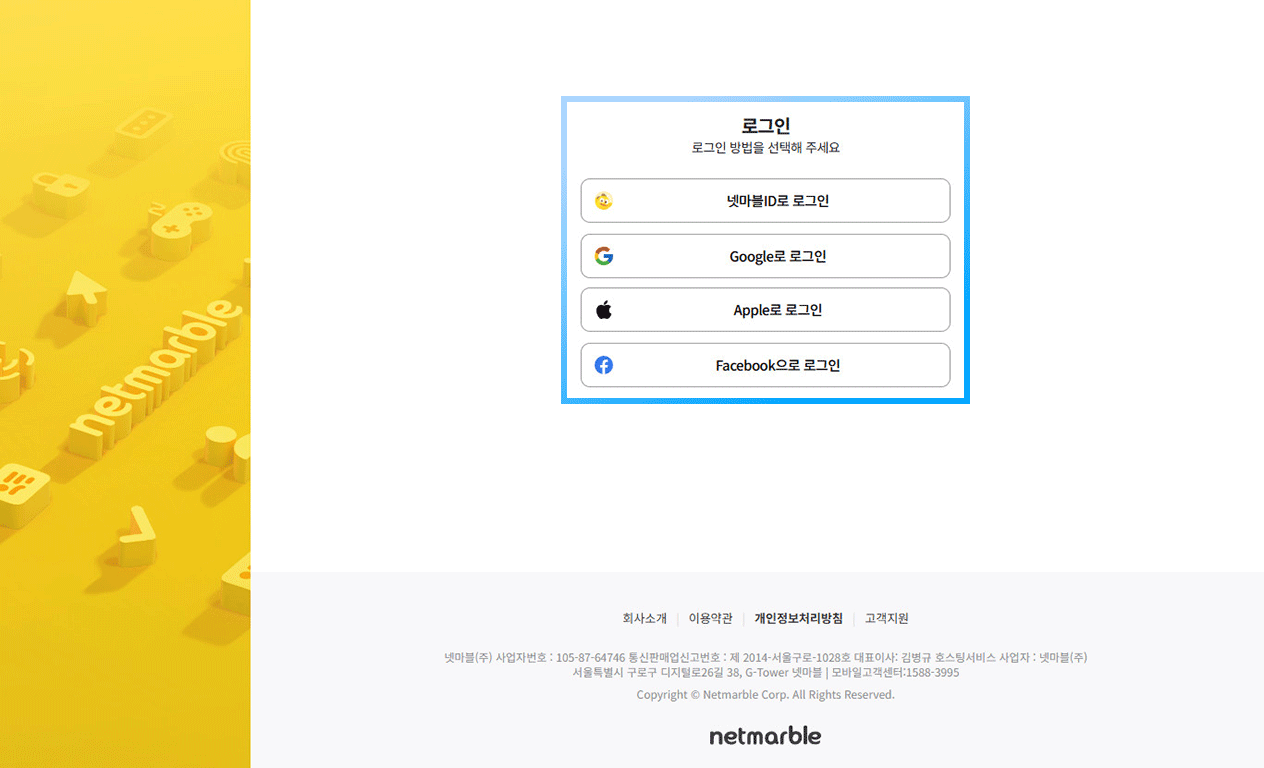Open the 회사소개 footer link
The image size is (1264, 768).
coord(644,618)
